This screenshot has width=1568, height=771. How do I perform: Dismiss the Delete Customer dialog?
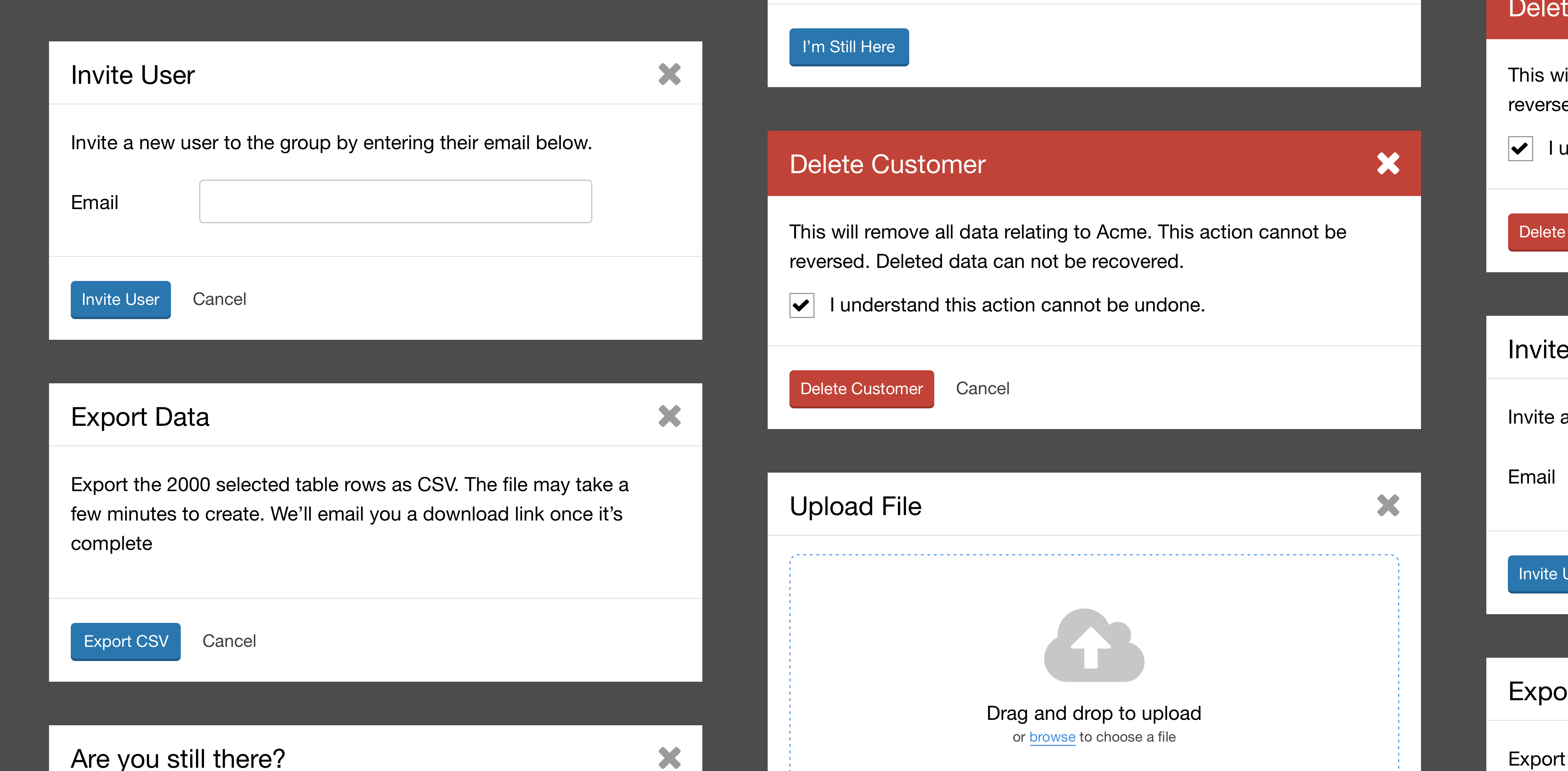click(x=1388, y=163)
